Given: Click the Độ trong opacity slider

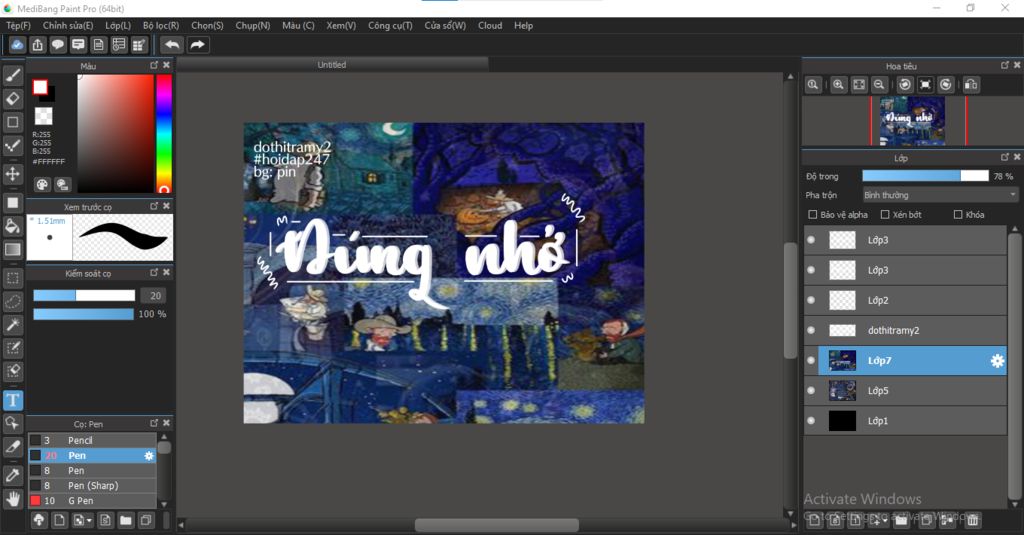Looking at the screenshot, I should click(x=925, y=176).
